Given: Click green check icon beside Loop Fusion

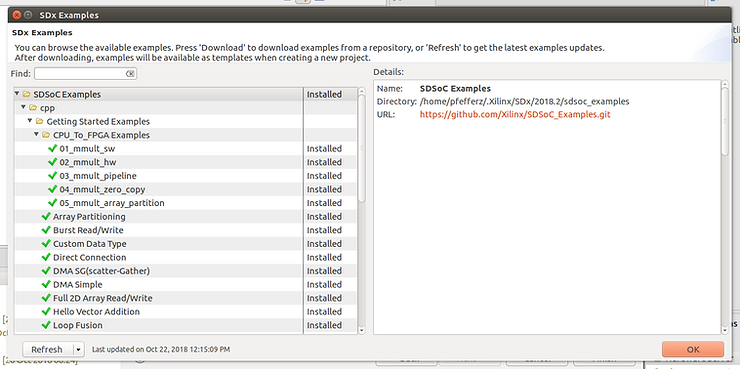Looking at the screenshot, I should [46, 326].
